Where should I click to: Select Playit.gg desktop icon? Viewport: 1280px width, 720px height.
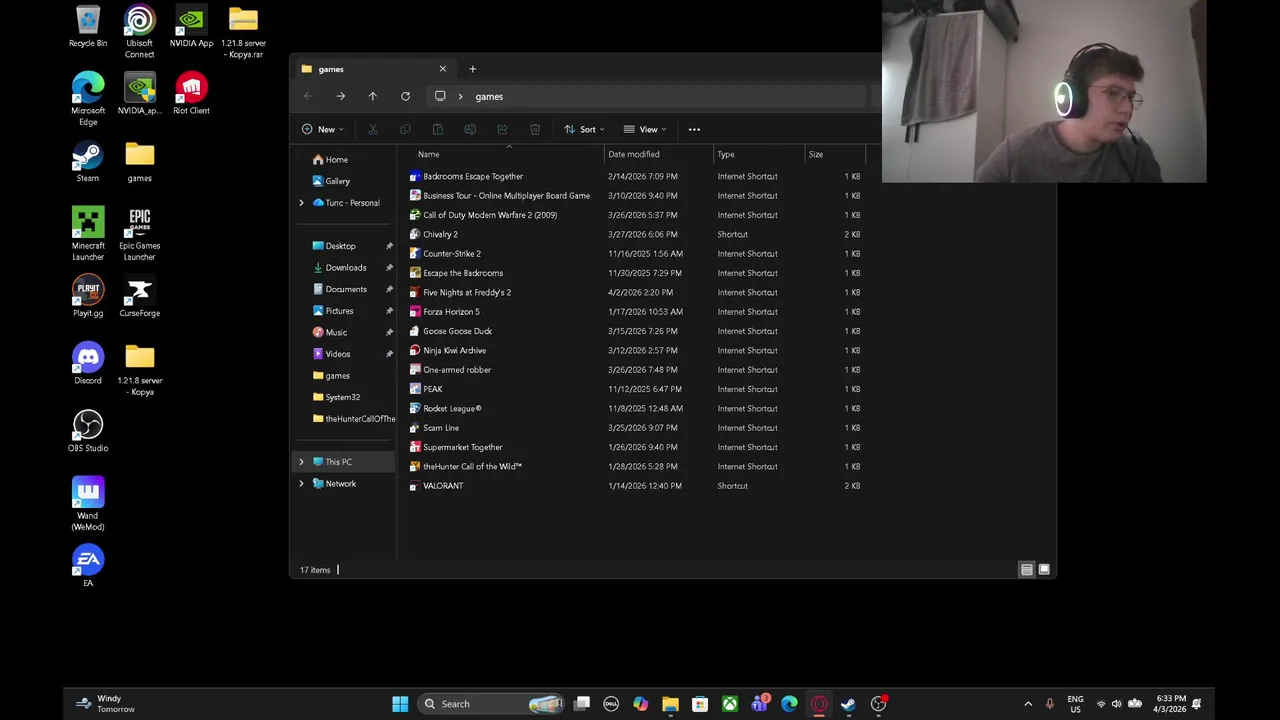88,297
